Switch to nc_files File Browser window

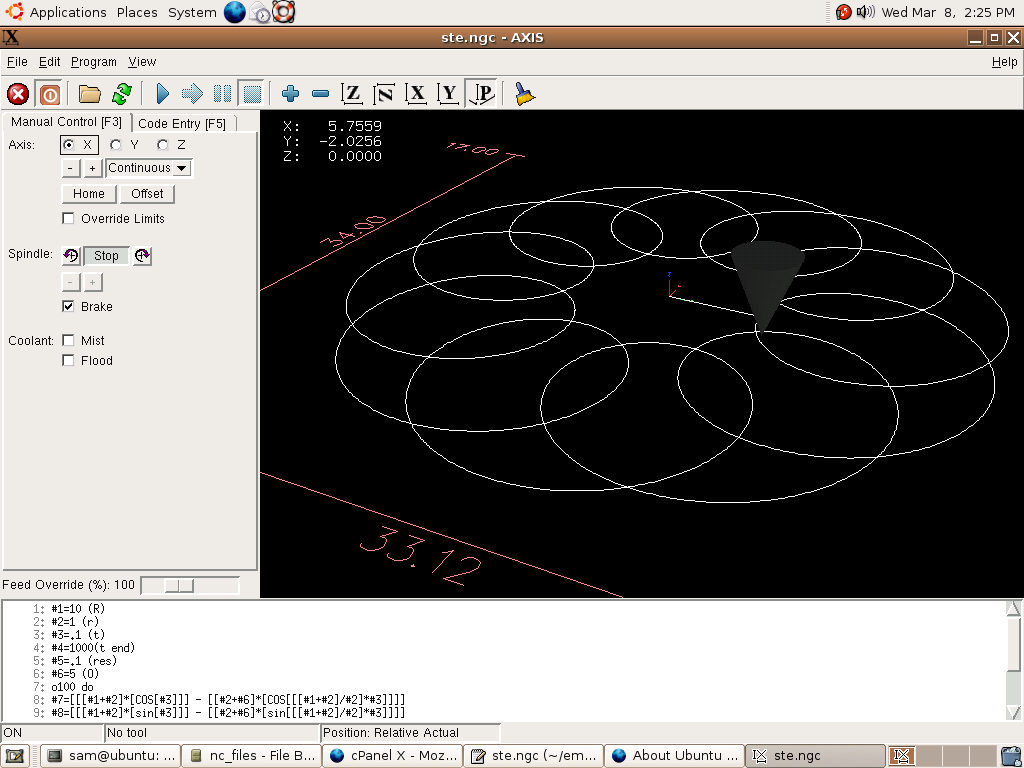(x=251, y=756)
